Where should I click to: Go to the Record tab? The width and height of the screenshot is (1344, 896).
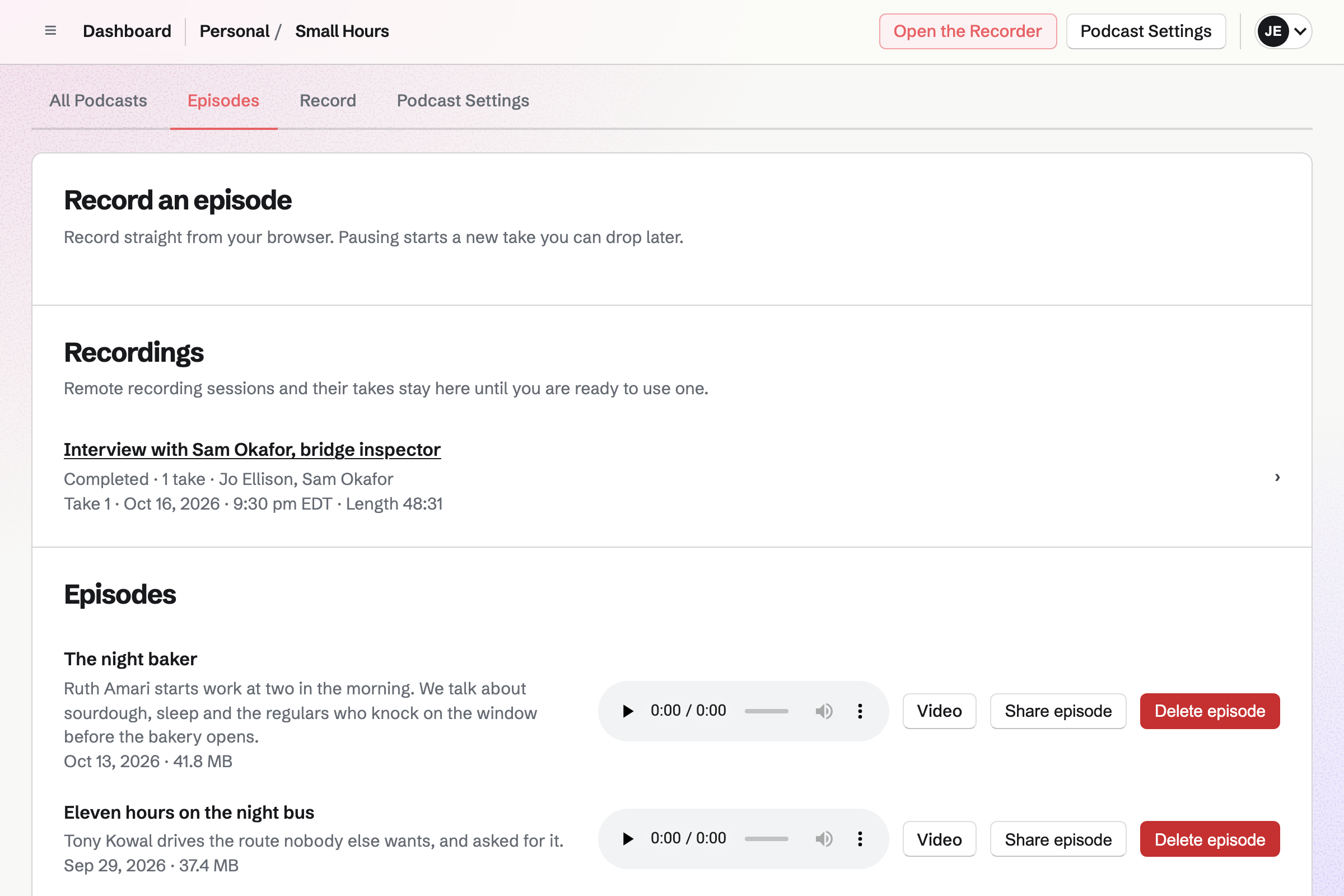(x=328, y=101)
